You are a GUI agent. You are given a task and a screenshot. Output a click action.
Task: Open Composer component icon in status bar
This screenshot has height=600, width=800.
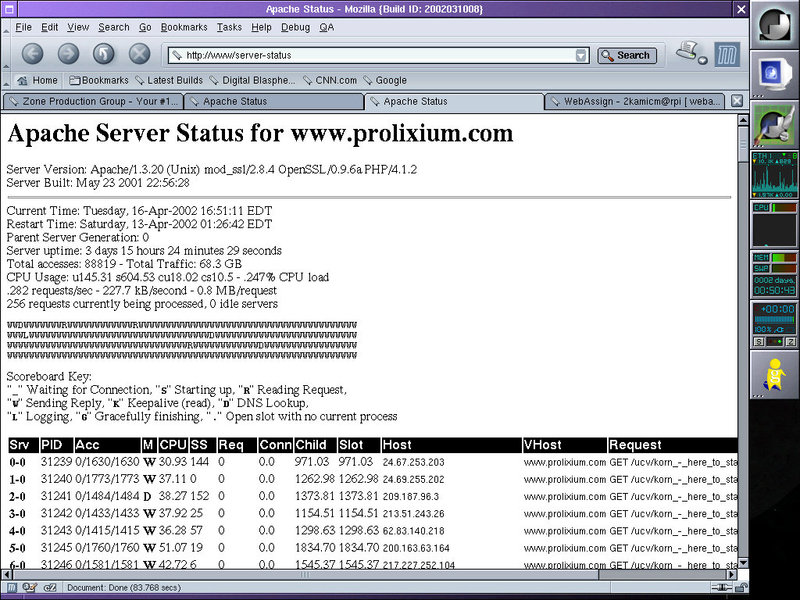(49, 587)
